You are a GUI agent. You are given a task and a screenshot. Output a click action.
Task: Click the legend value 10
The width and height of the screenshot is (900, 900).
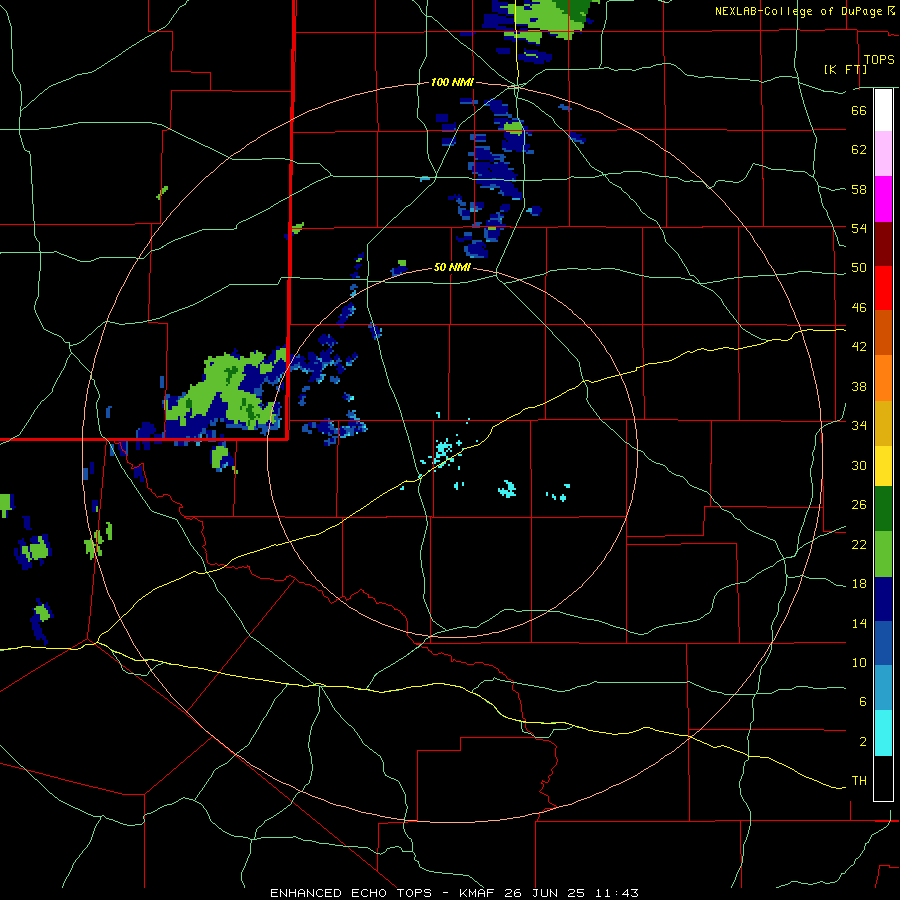[859, 662]
